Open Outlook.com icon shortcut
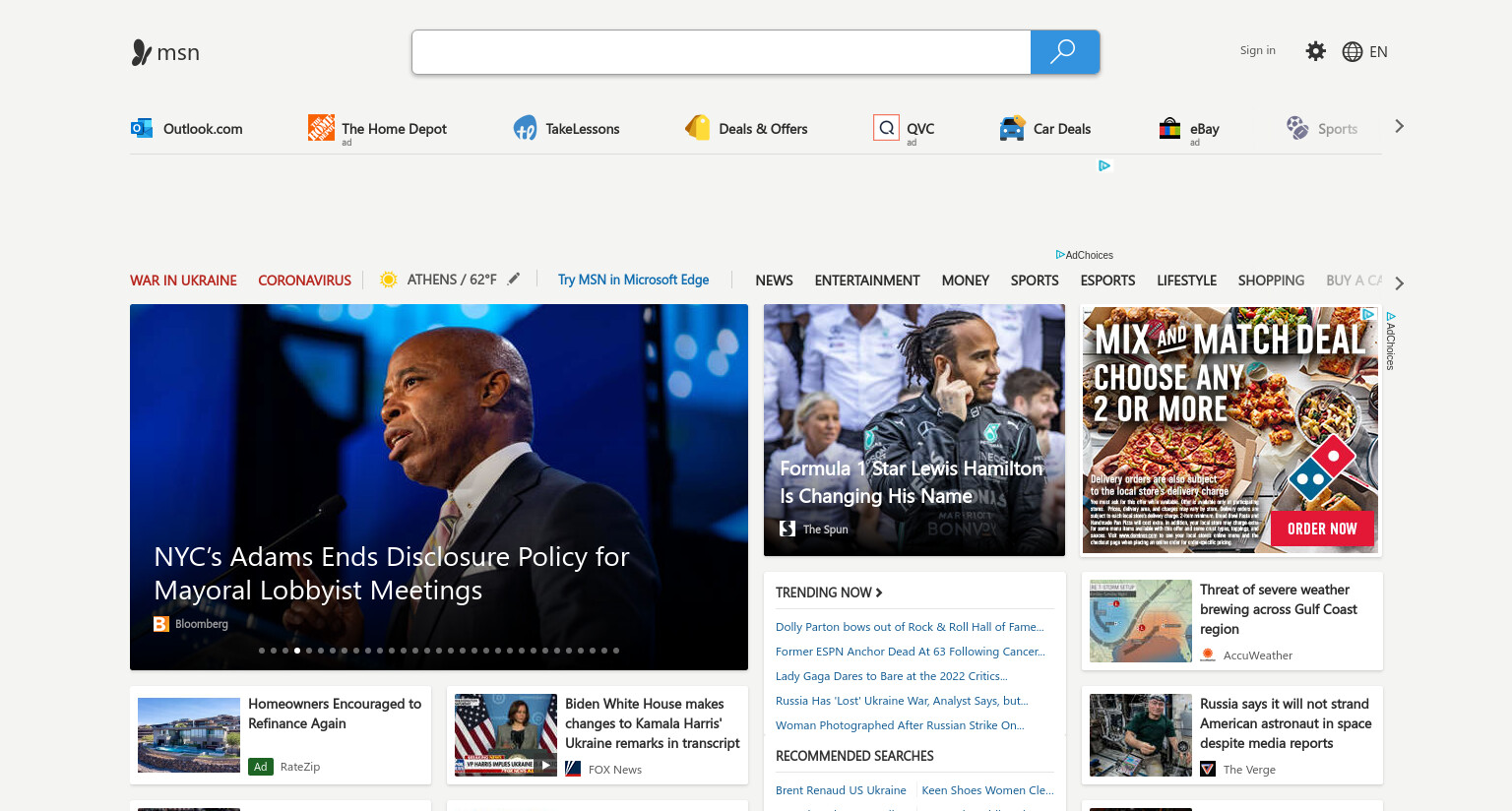The width and height of the screenshot is (1512, 811). [142, 128]
